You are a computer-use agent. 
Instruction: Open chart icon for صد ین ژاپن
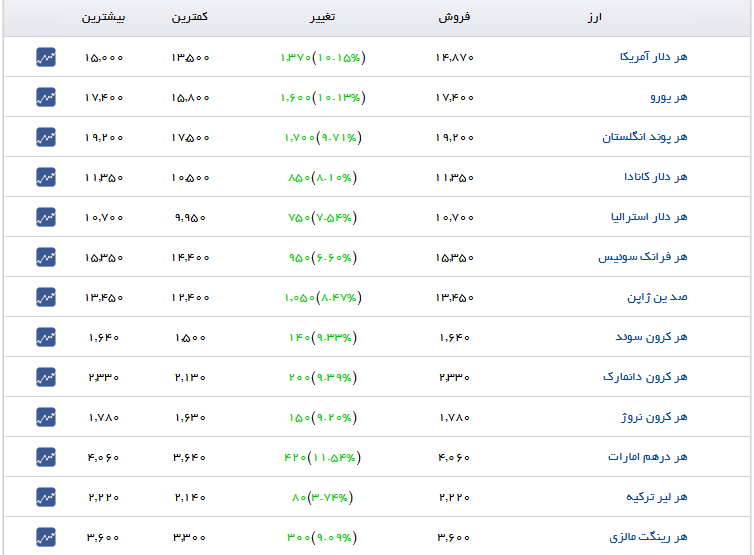pyautogui.click(x=46, y=297)
